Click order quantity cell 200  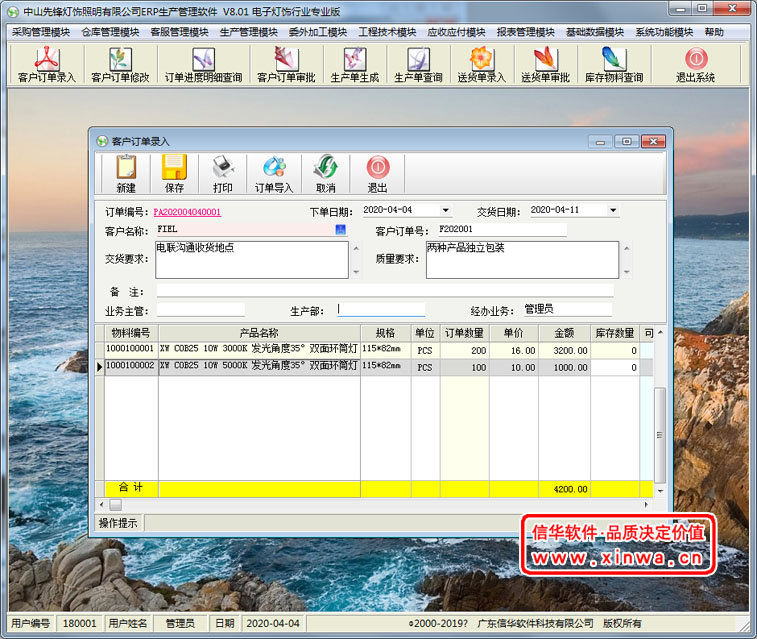click(x=464, y=350)
